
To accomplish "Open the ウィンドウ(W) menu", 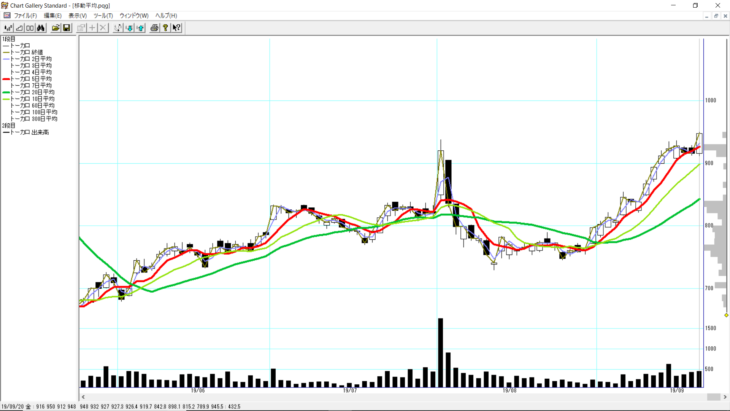I will pyautogui.click(x=134, y=16).
